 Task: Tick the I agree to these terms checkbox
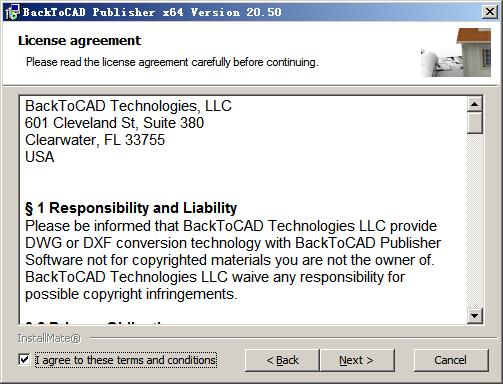[24, 360]
